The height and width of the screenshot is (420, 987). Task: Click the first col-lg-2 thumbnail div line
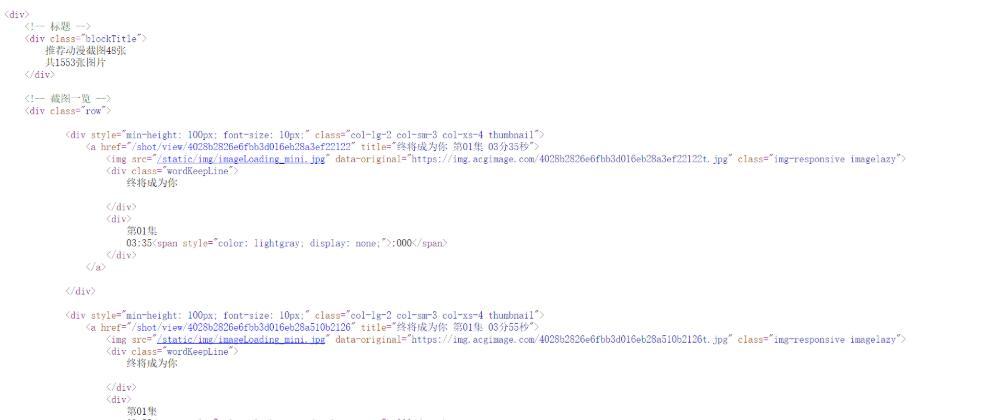pyautogui.click(x=305, y=135)
